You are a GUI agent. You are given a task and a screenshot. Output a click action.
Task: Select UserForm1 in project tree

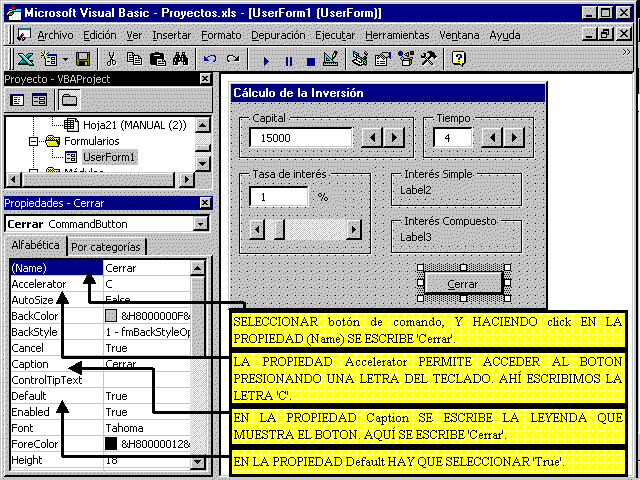pyautogui.click(x=109, y=157)
